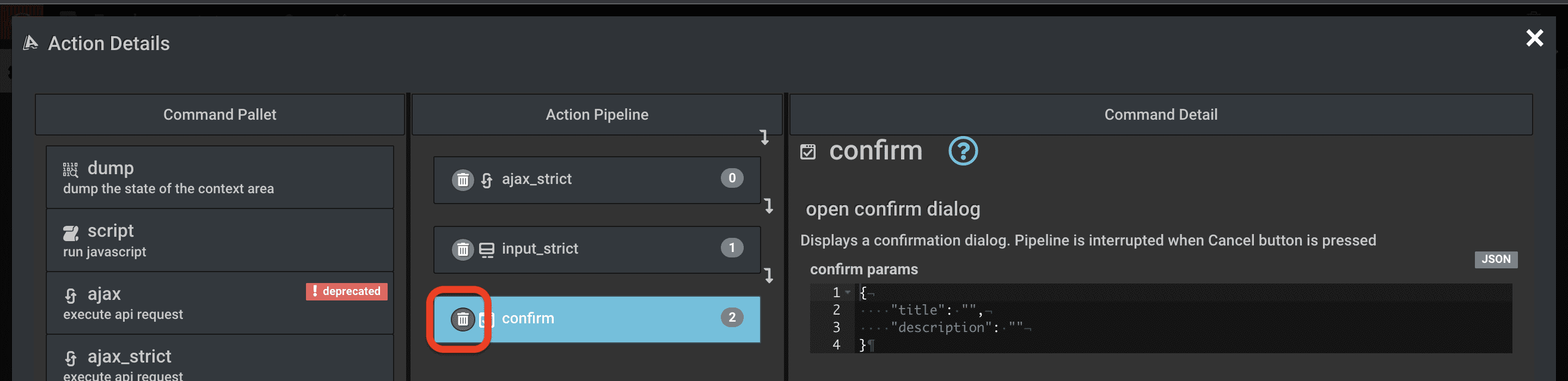This screenshot has height=381, width=1568.
Task: Select the deprecated ajax command
Action: point(220,303)
